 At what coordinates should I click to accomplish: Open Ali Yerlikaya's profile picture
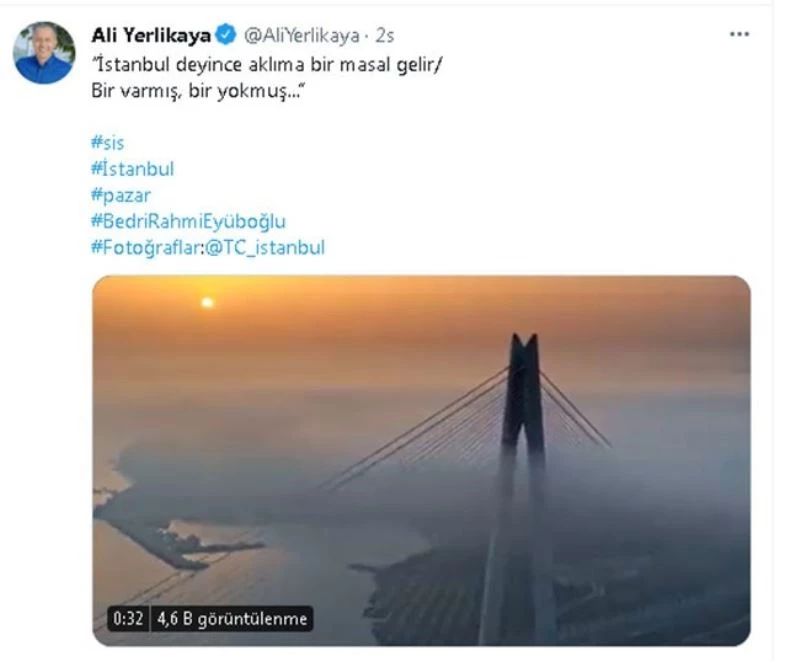(x=43, y=53)
